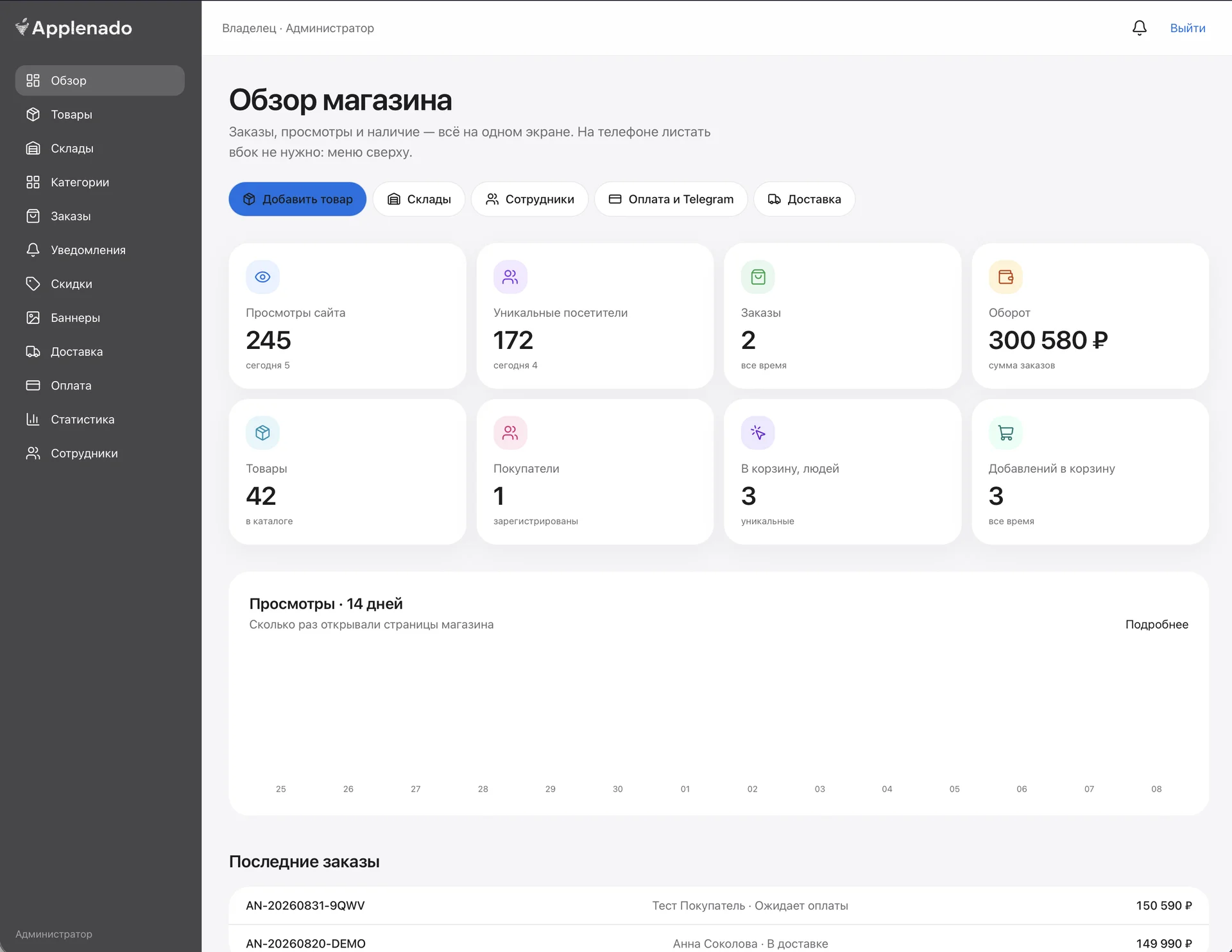Screen dimensions: 1232x952
Task: Open Склады in sidebar menu
Action: 99,148
